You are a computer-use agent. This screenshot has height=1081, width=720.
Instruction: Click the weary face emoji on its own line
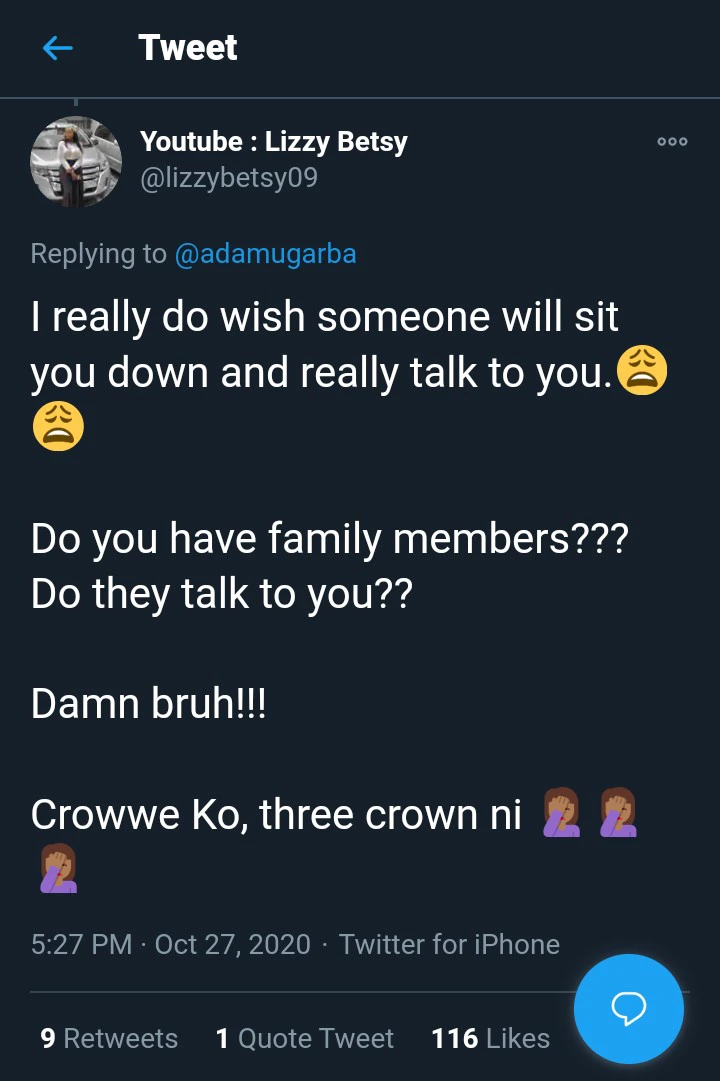click(58, 427)
